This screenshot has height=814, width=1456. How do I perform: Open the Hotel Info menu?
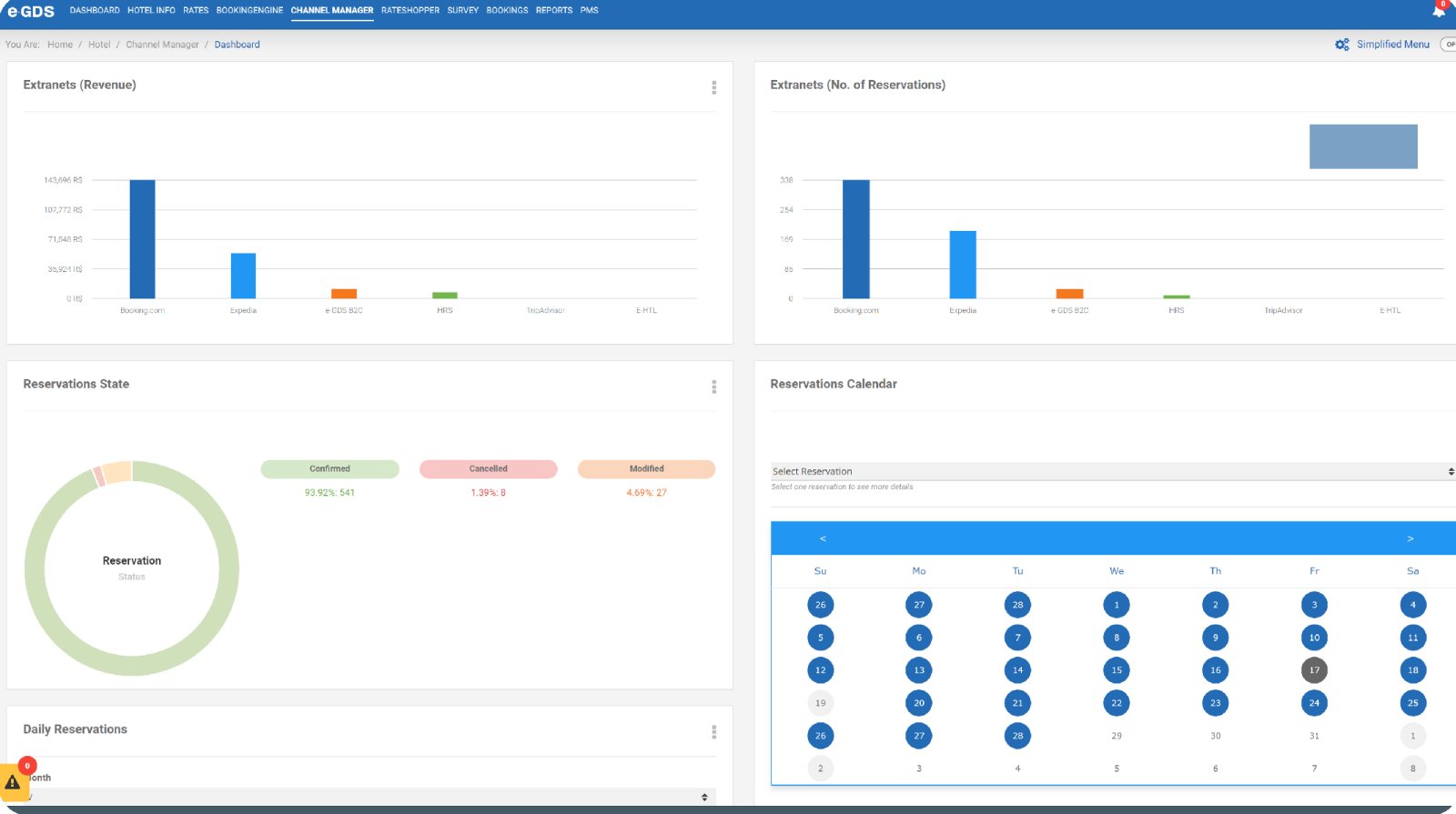(151, 11)
